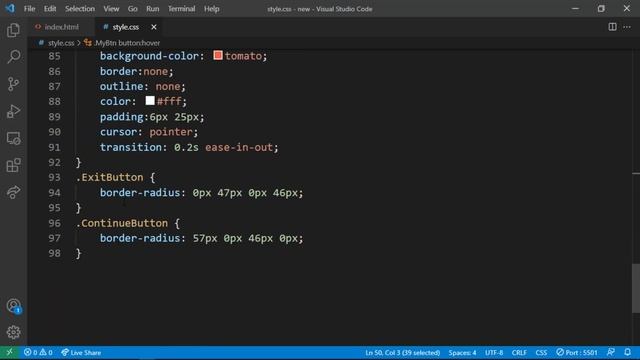Click line number 93 in the gutter
Screen dimensions: 640x360
point(54,178)
